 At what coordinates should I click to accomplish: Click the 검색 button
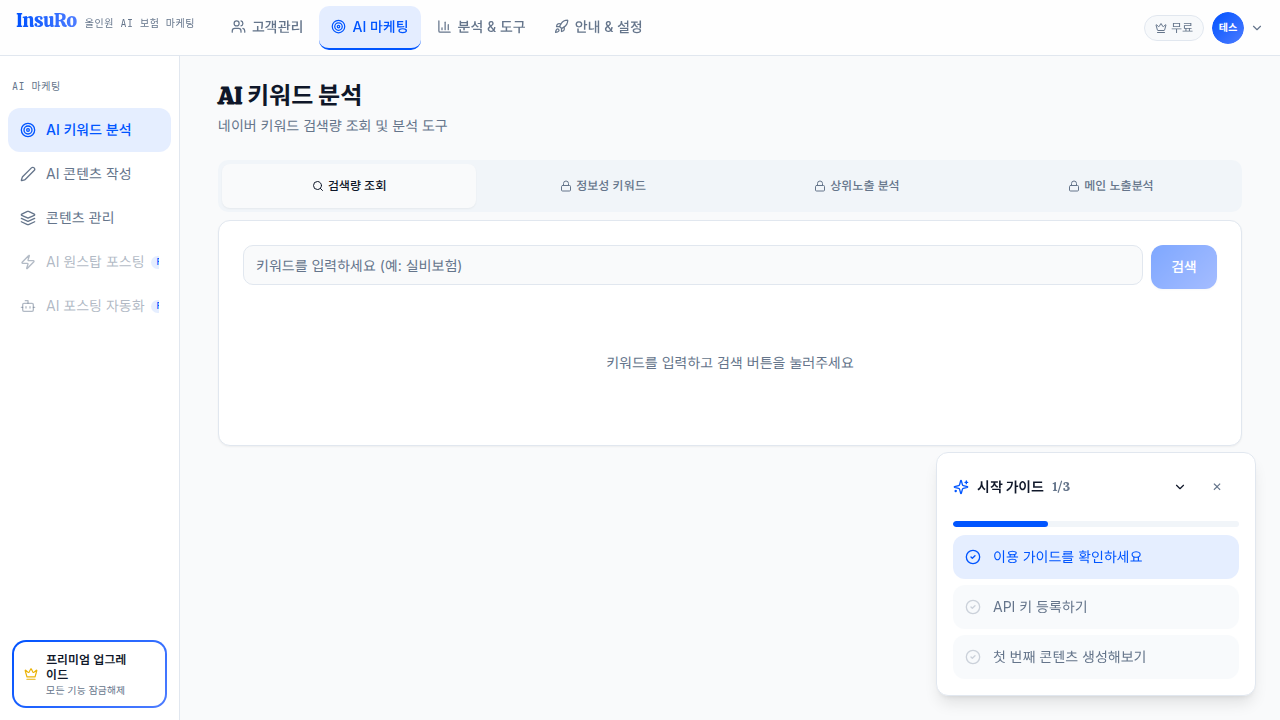1183,267
